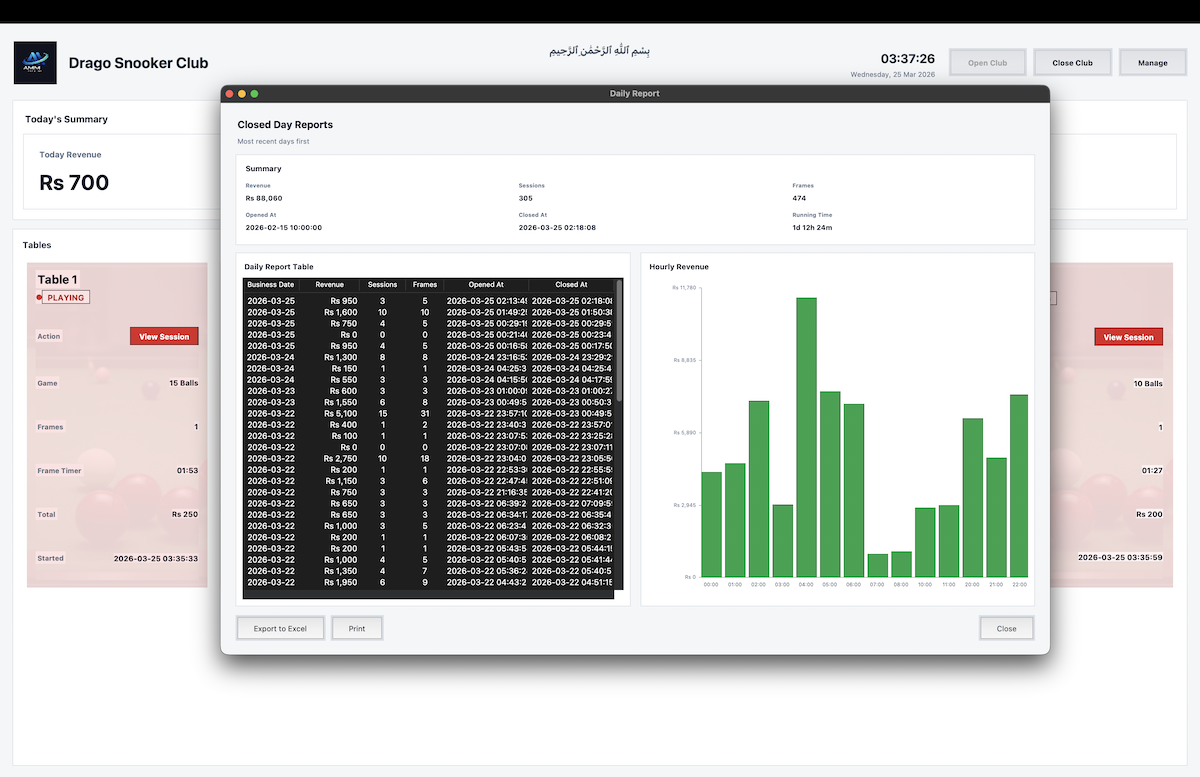Select the row with revenue Rs 1,950
The image size is (1200, 777).
[x=429, y=582]
